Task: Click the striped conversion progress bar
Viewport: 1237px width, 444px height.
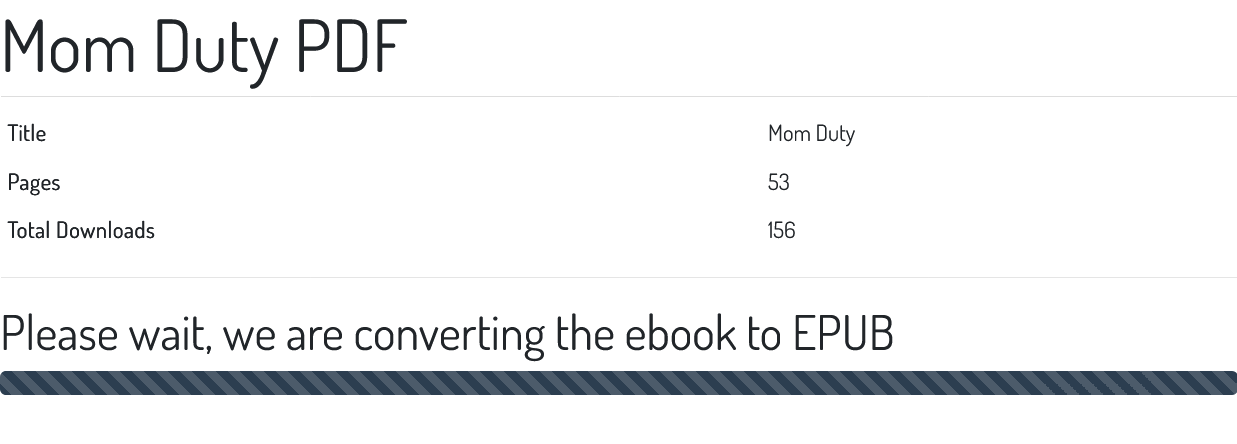Action: (x=618, y=383)
